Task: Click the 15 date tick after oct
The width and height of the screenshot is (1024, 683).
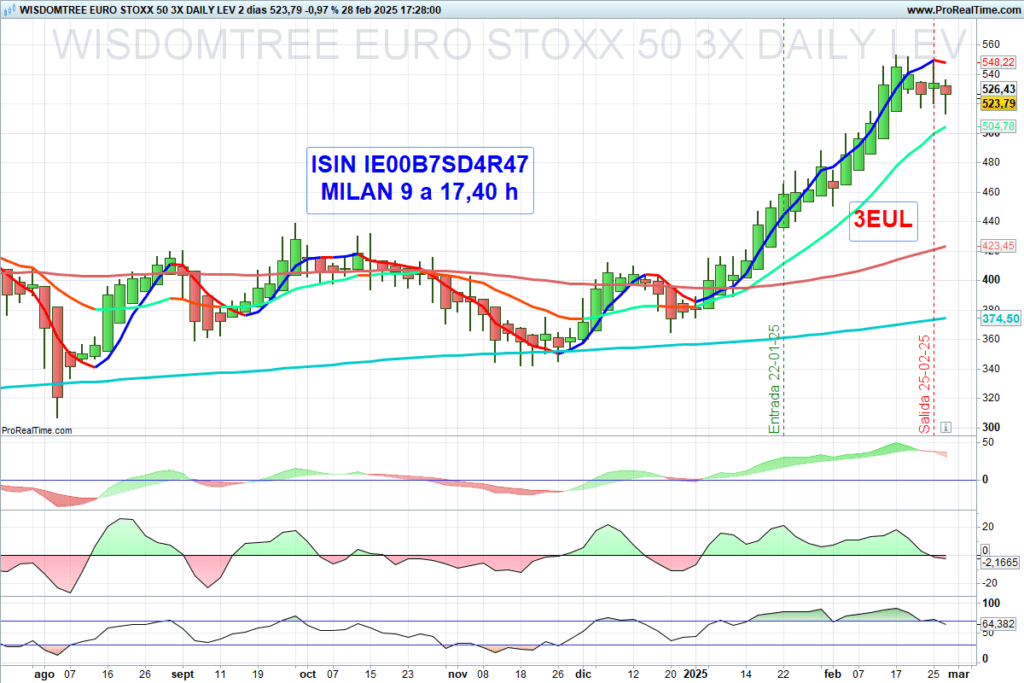Action: point(370,675)
